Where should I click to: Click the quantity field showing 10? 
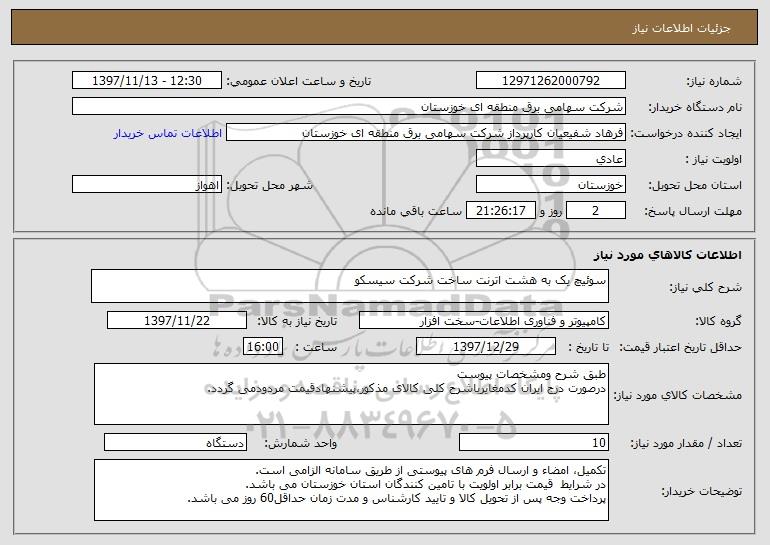(x=534, y=442)
